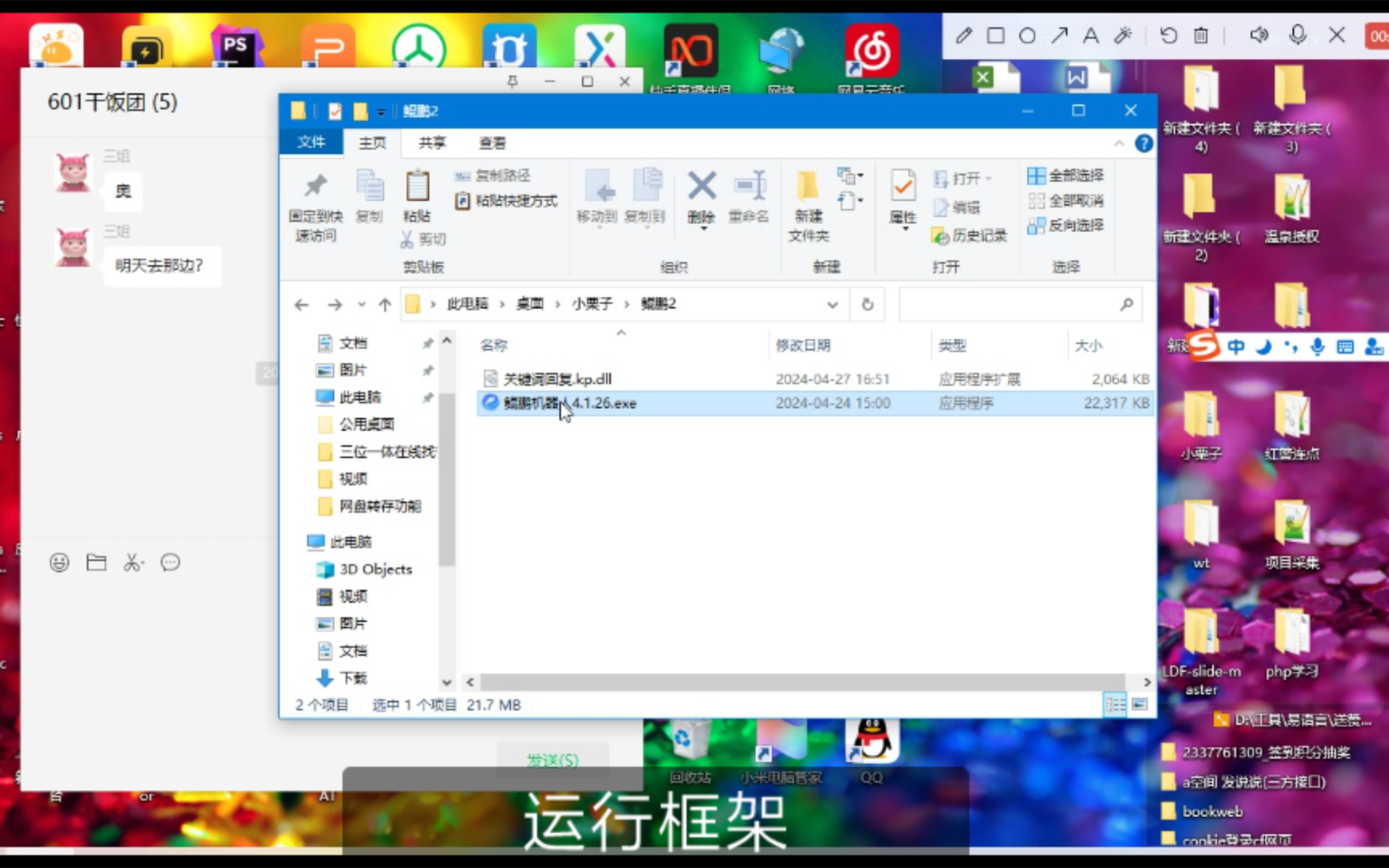Toggle the microphone in recorder toolbar
This screenshot has height=868, width=1389.
pos(1297,35)
